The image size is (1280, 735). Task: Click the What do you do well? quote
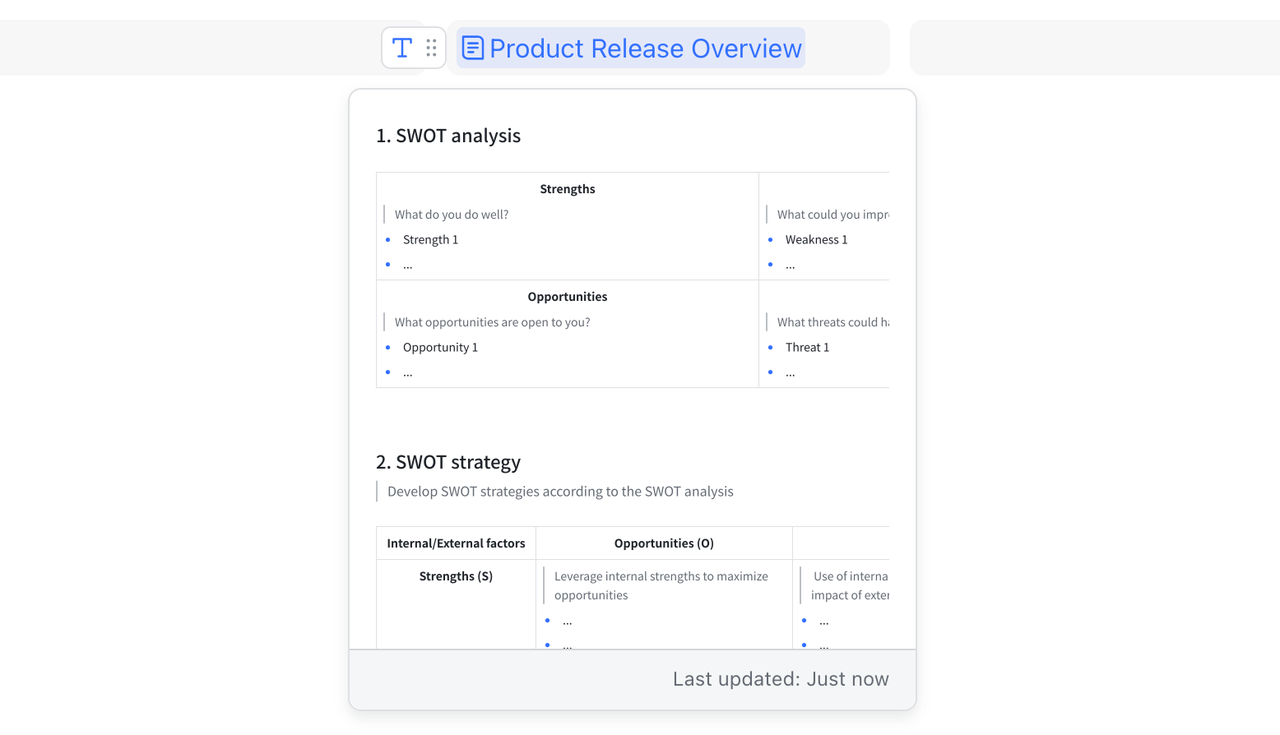[450, 214]
